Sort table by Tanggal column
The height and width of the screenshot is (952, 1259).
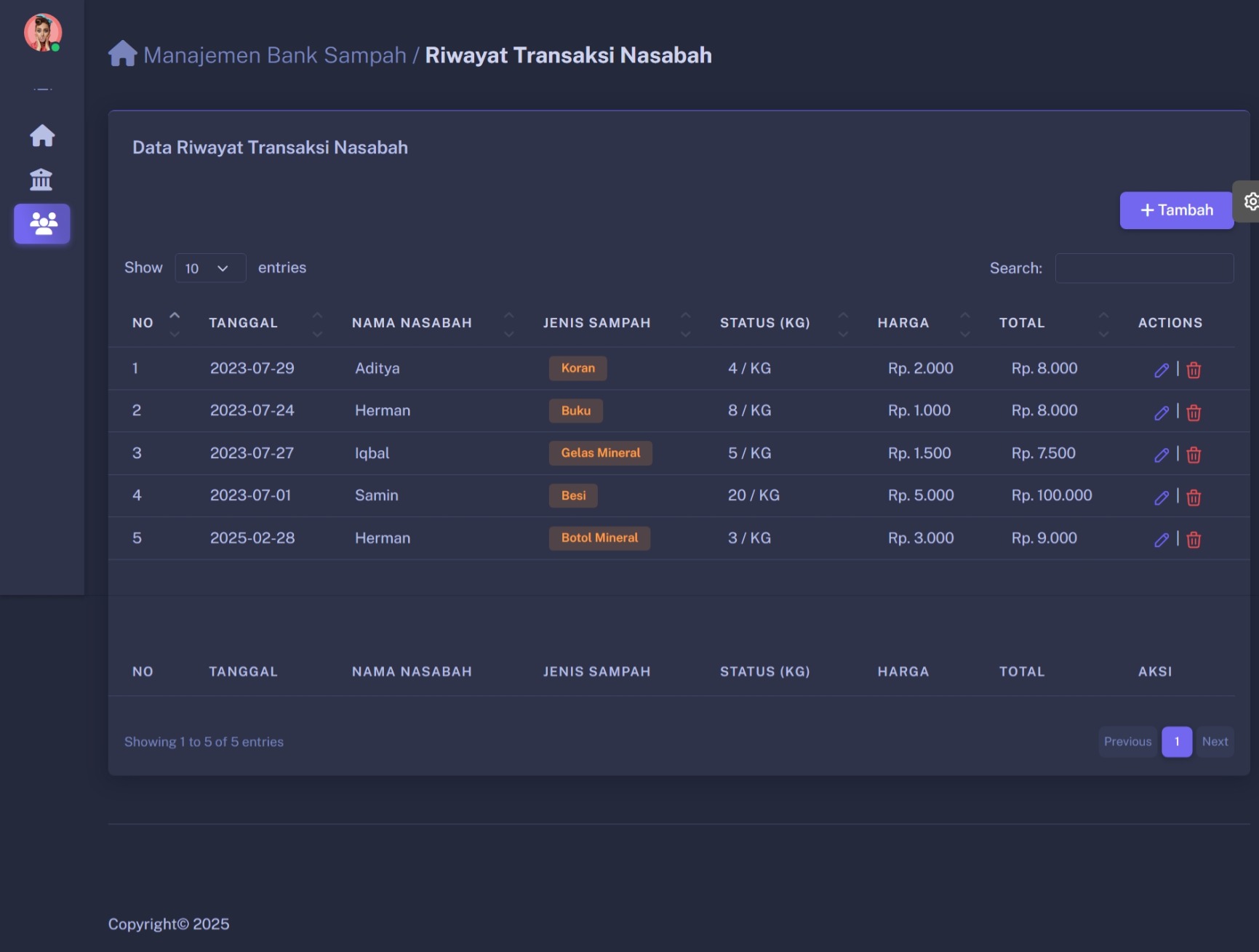click(x=243, y=323)
